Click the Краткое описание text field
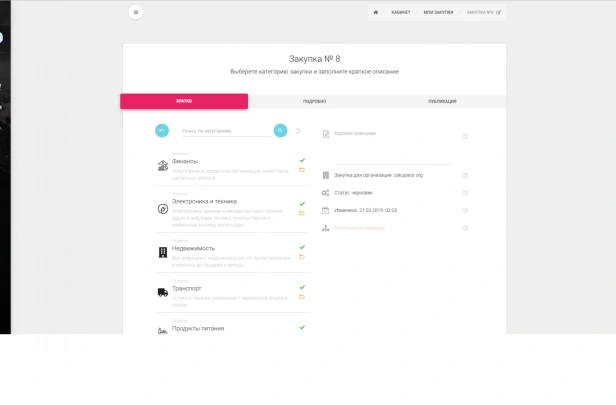Image resolution: width=616 pixels, height=405 pixels. point(393,146)
